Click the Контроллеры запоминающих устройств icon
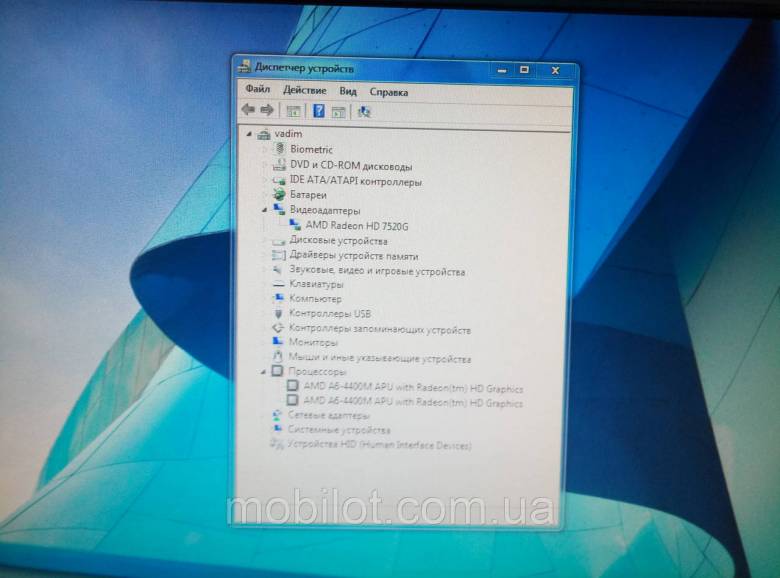This screenshot has height=578, width=780. [x=278, y=328]
